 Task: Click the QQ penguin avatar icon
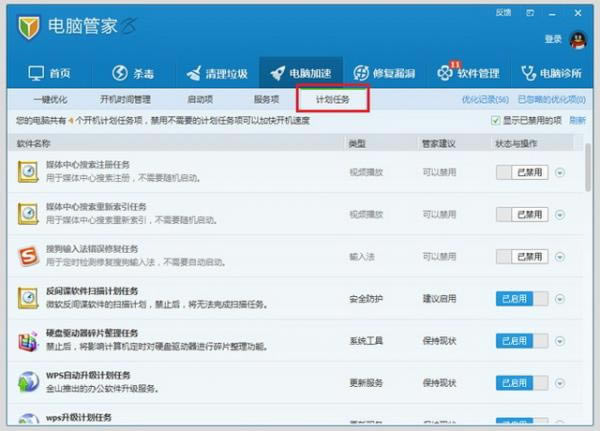[x=578, y=39]
